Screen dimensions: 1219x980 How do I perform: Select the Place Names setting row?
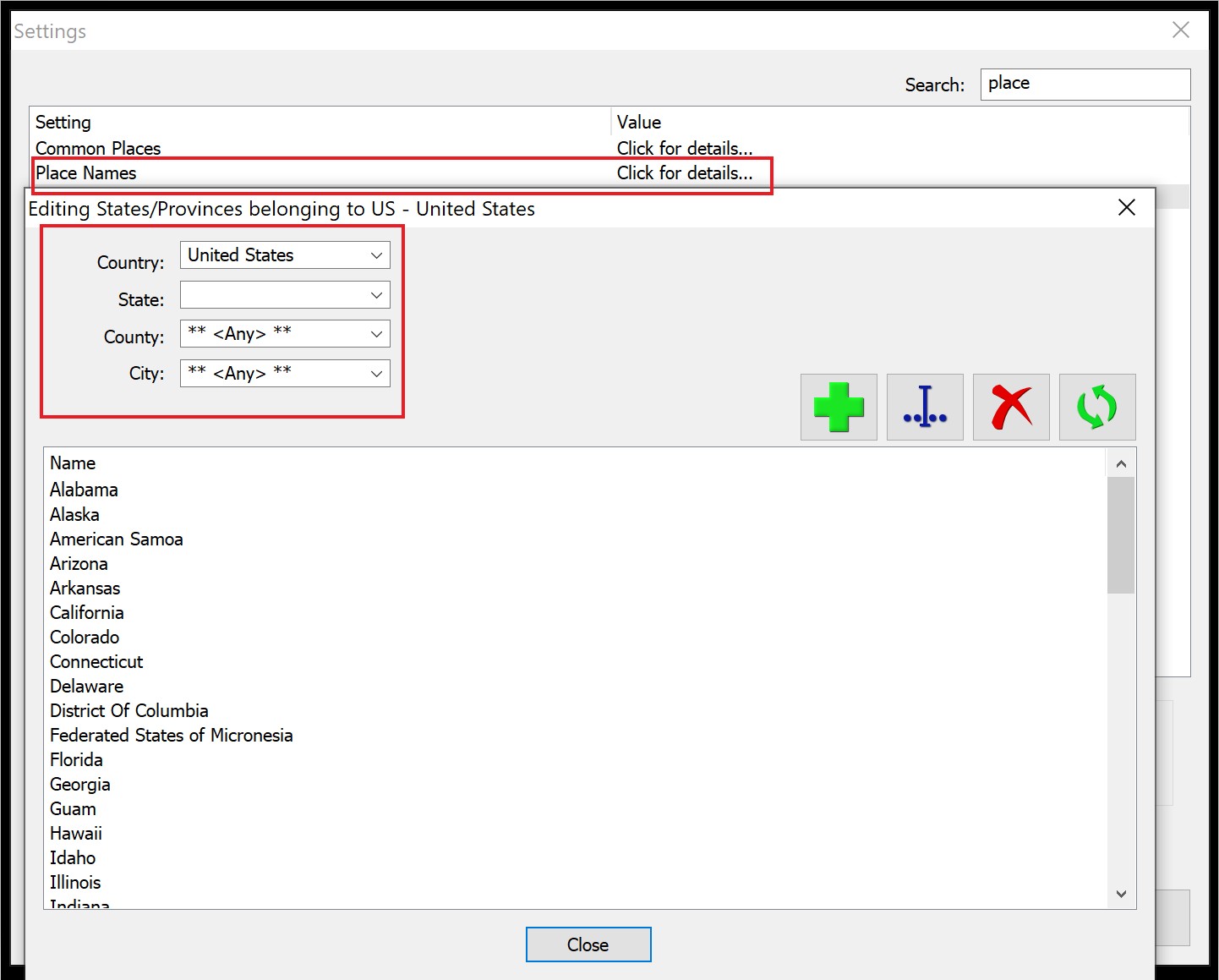point(609,172)
